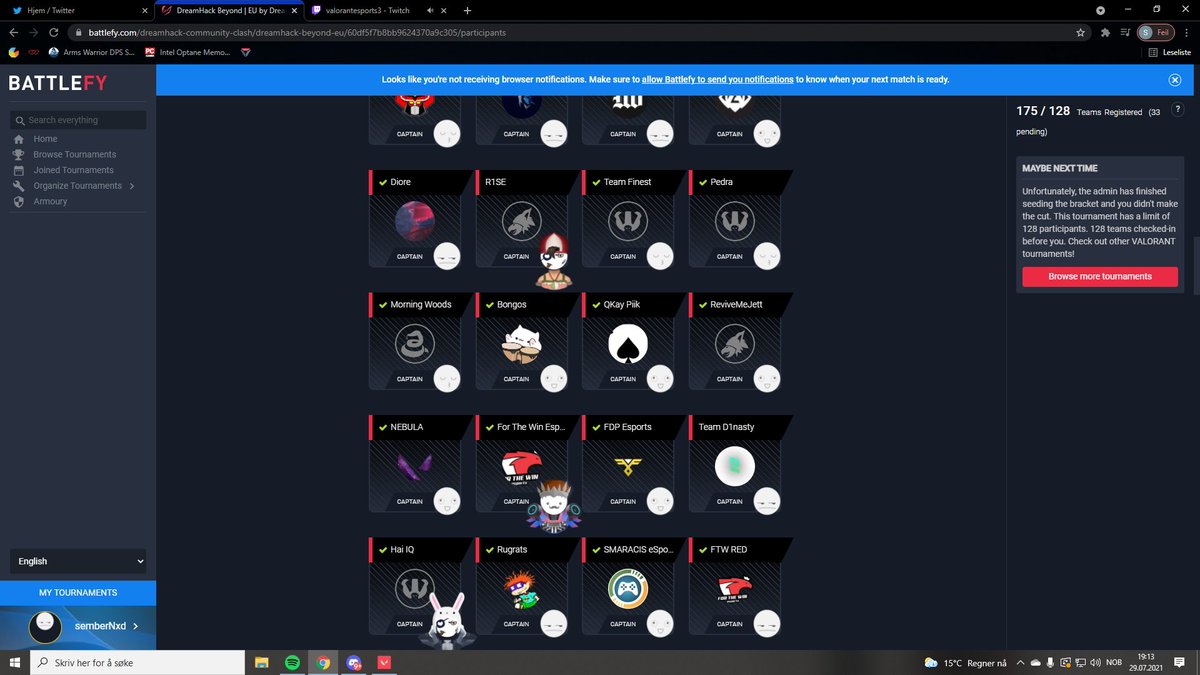Click the help question mark icon

[1177, 110]
